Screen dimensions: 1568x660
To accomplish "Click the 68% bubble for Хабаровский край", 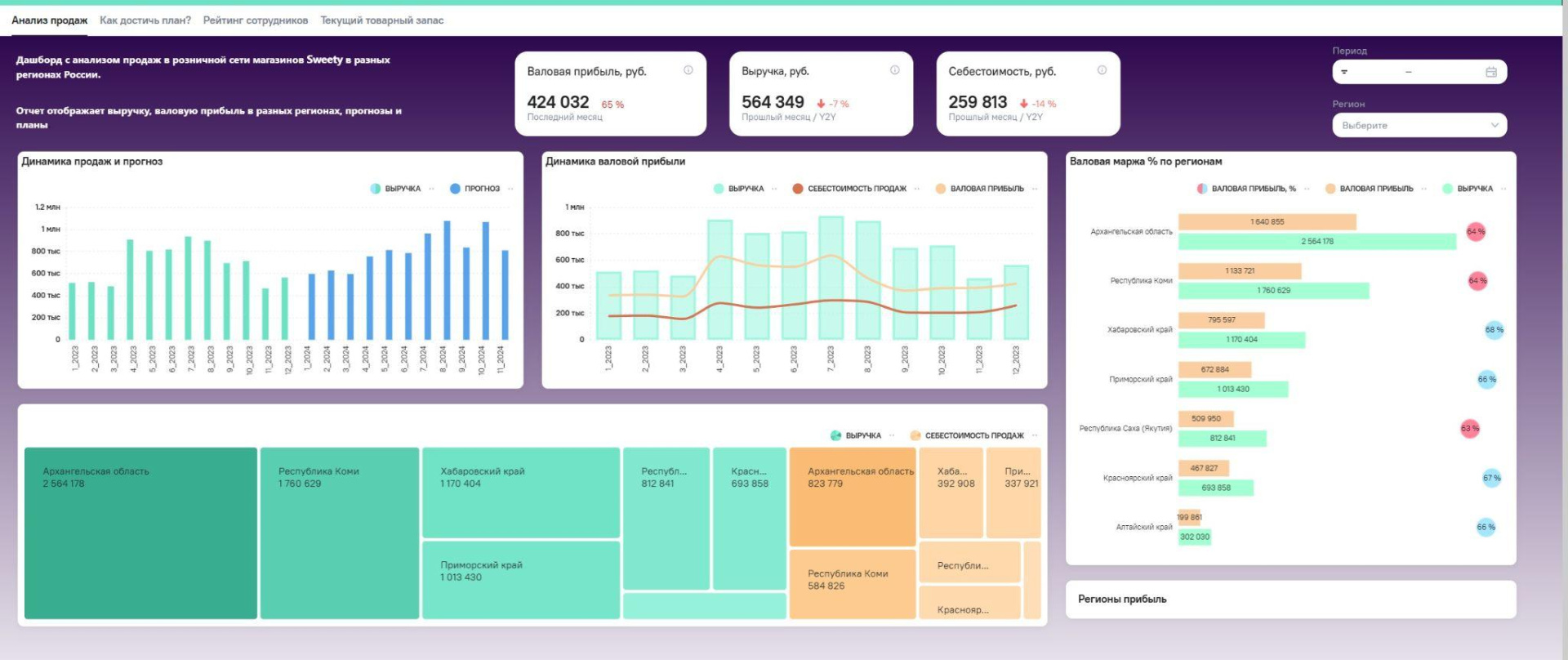I will (1494, 330).
